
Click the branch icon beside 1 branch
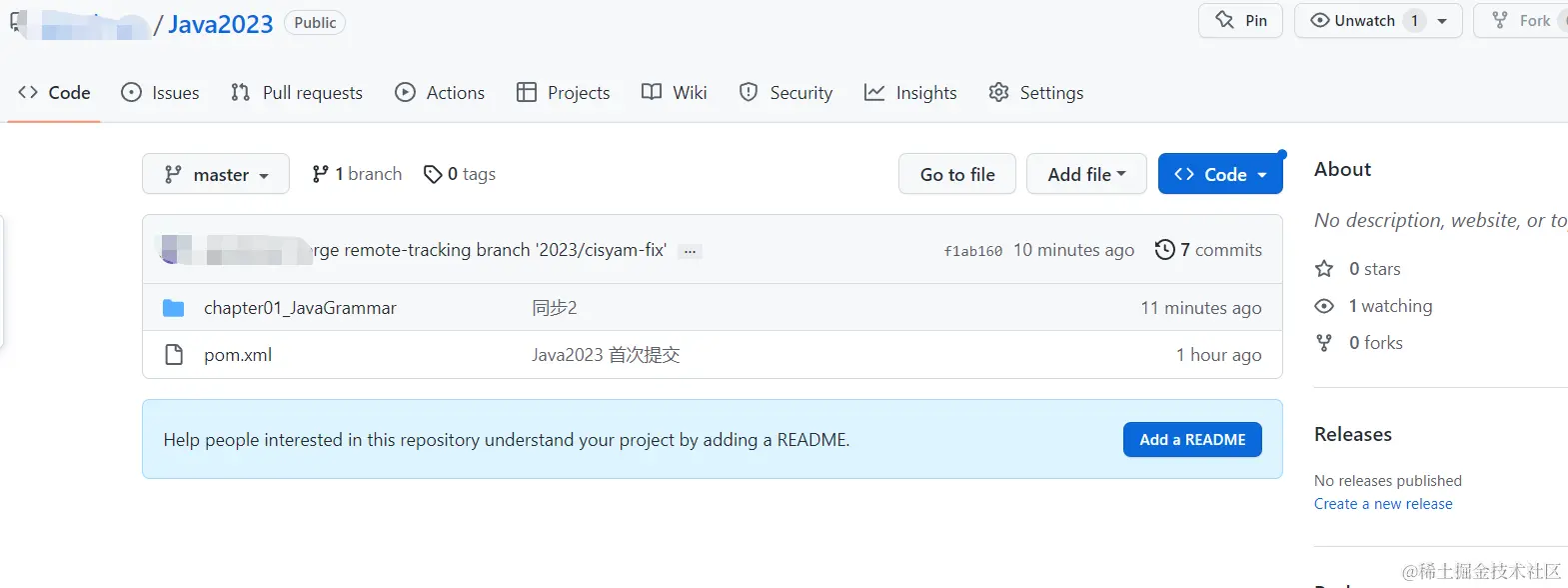pos(320,174)
